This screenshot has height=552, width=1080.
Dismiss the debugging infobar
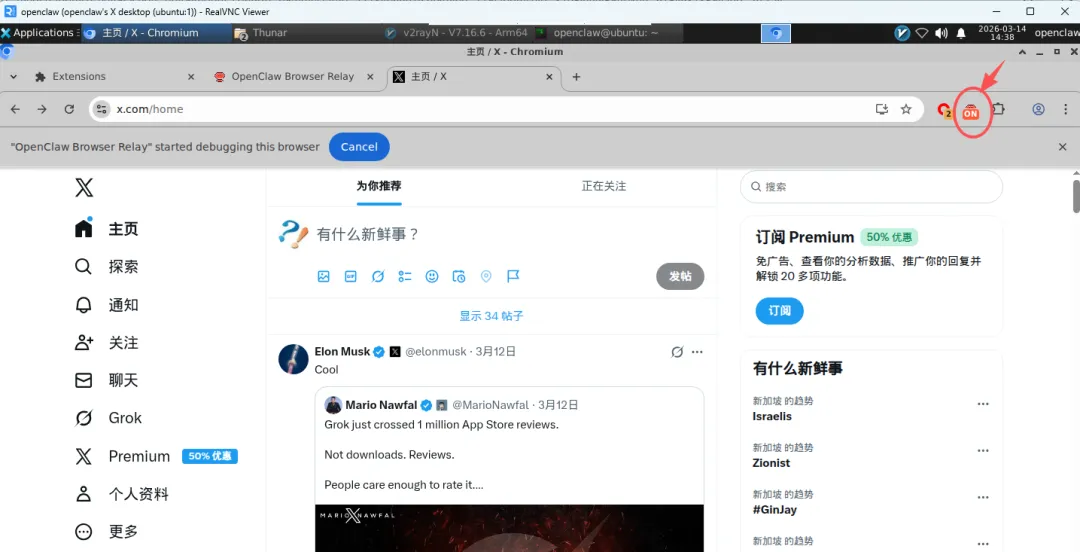[x=1063, y=147]
